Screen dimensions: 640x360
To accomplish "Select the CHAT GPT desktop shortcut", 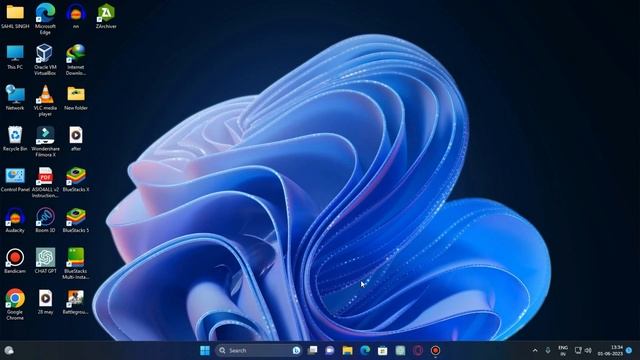I will 45,261.
